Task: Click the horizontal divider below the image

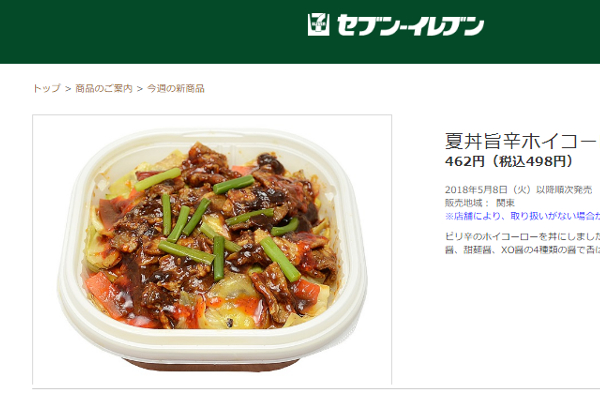Action: click(x=316, y=389)
